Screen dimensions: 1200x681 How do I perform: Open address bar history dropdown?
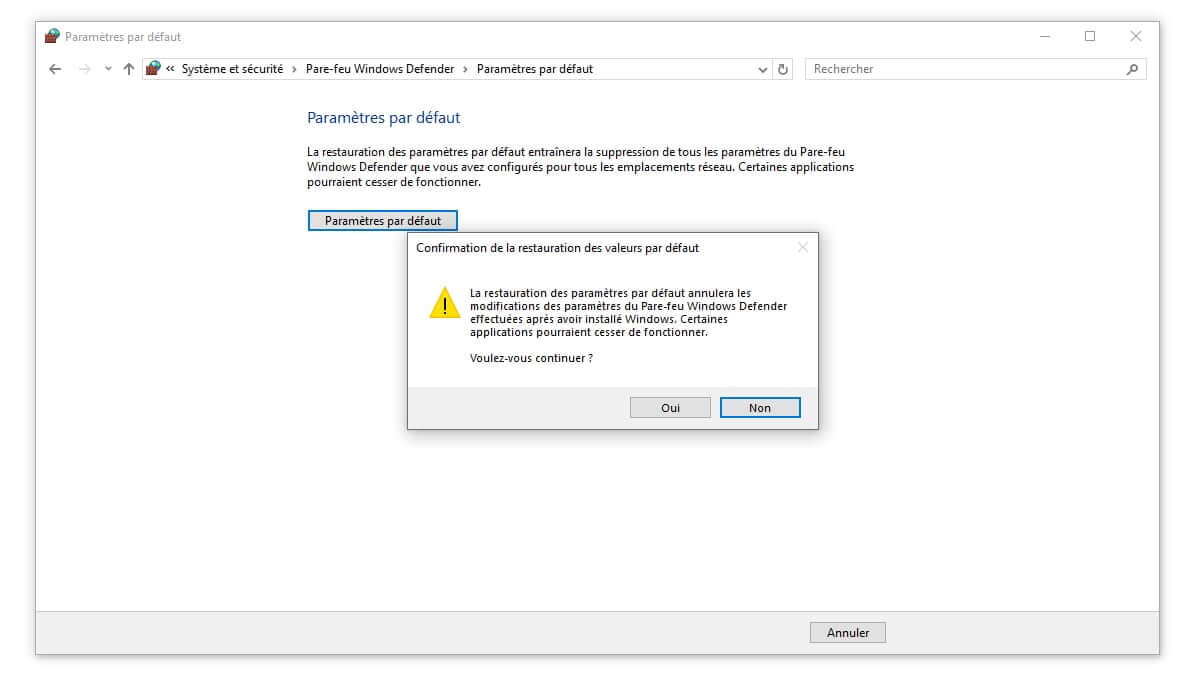coord(763,69)
